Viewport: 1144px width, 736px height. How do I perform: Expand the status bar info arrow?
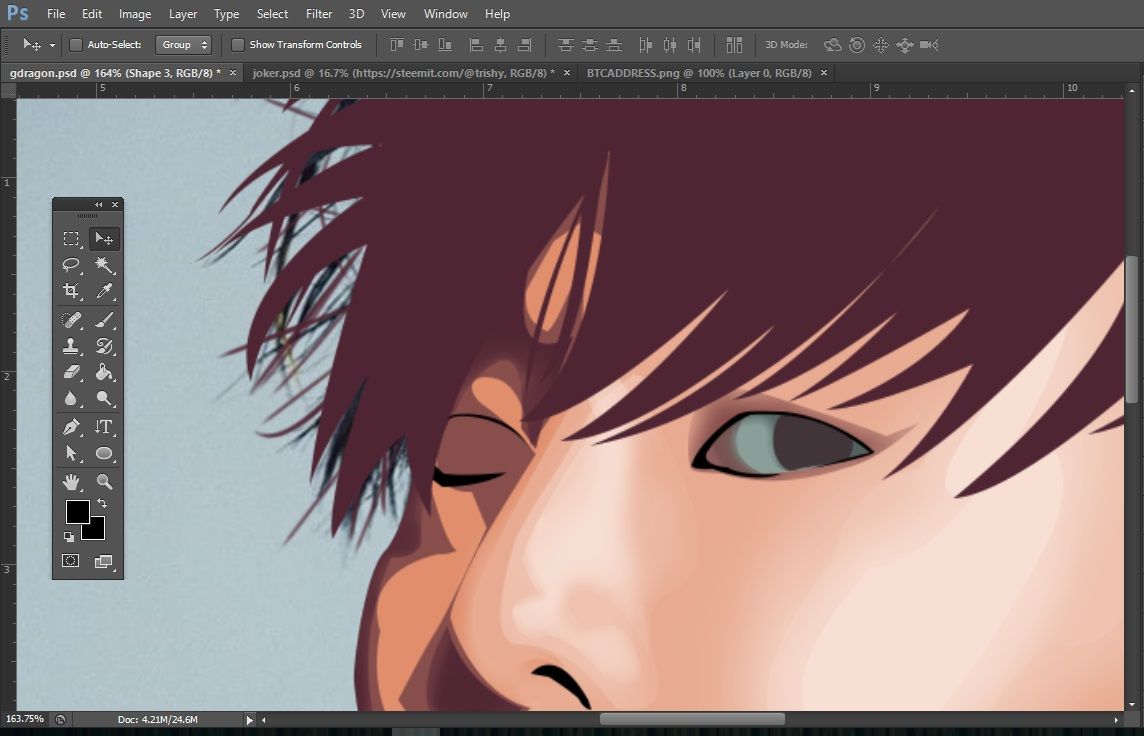[250, 719]
